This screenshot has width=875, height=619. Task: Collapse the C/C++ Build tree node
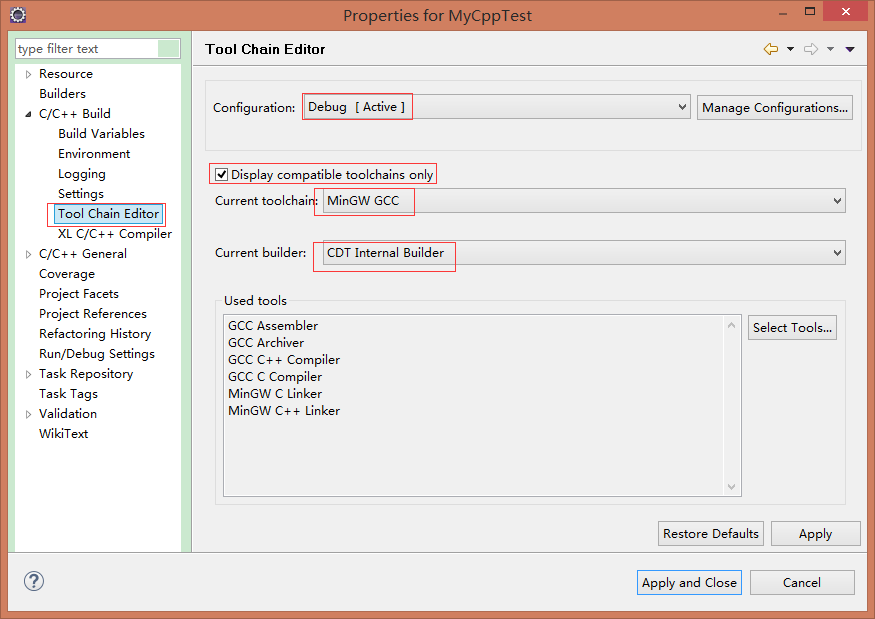28,114
